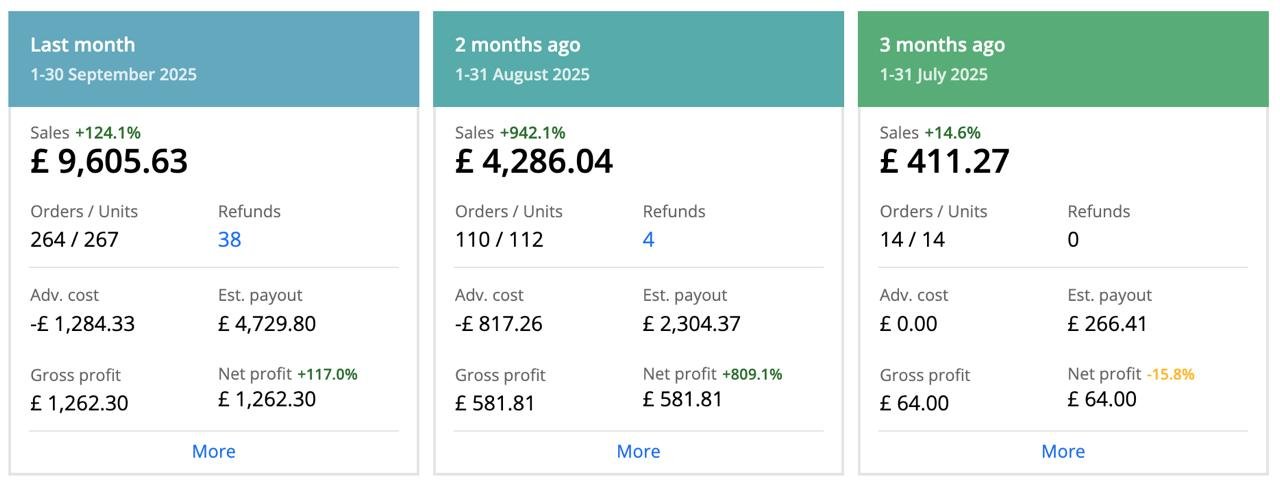Click the £ 266.41 estimated payout
This screenshot has width=1280, height=488.
click(x=1107, y=324)
